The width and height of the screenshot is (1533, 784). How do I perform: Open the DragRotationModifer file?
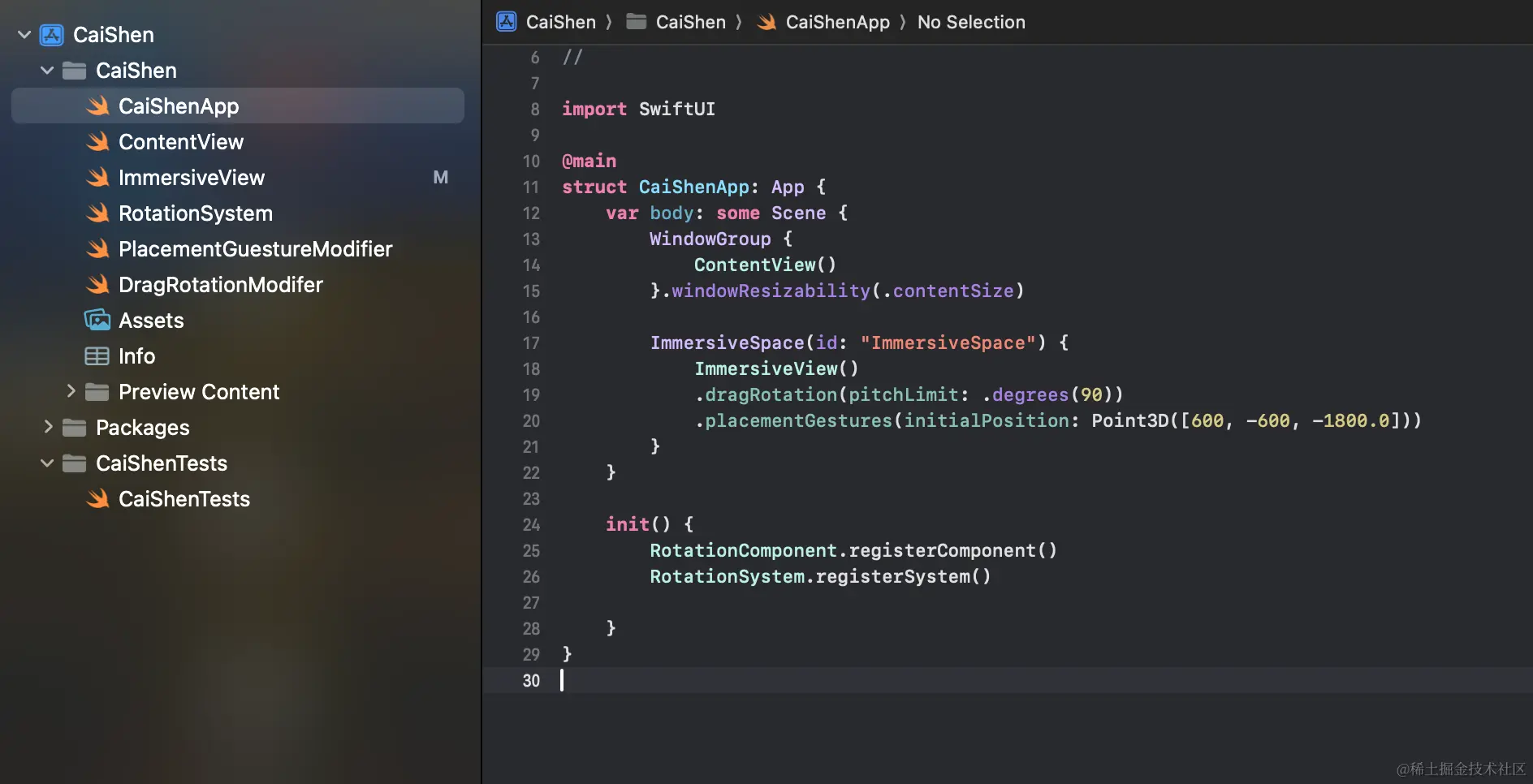238,285
